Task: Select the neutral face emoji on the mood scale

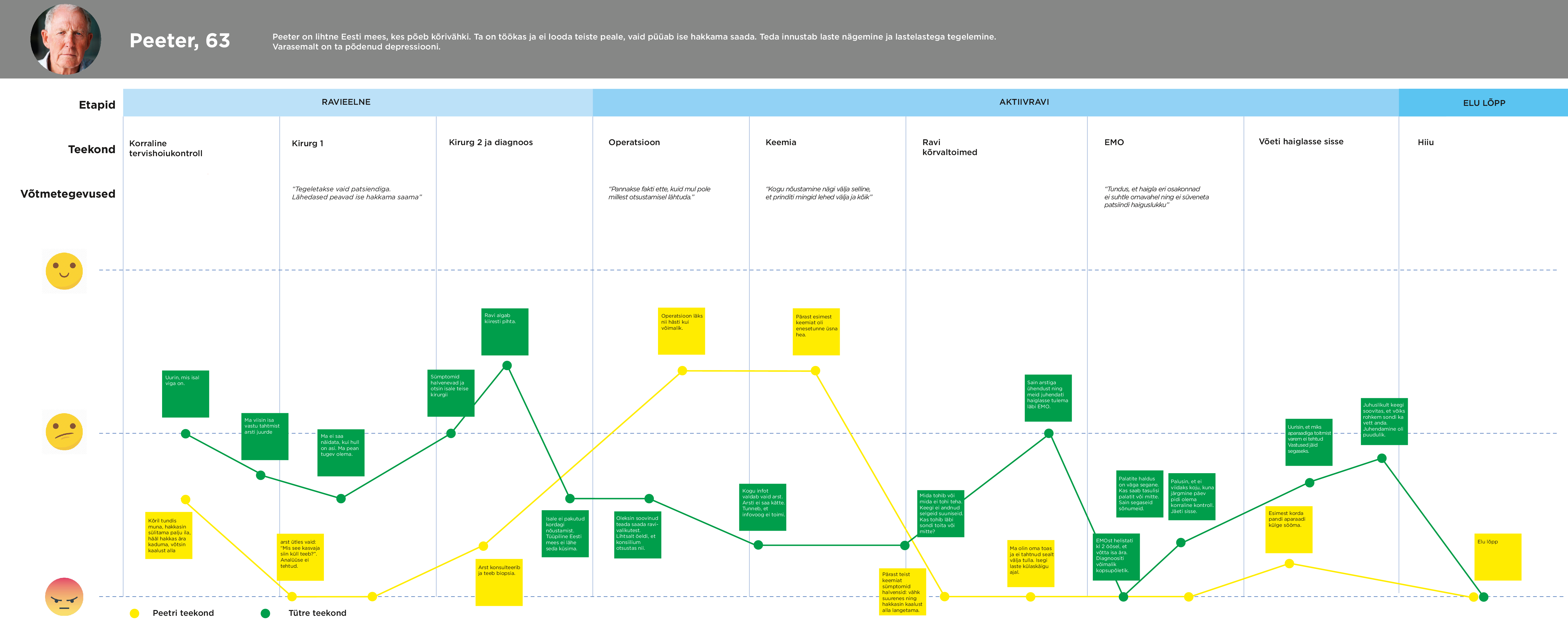Action: (x=64, y=433)
